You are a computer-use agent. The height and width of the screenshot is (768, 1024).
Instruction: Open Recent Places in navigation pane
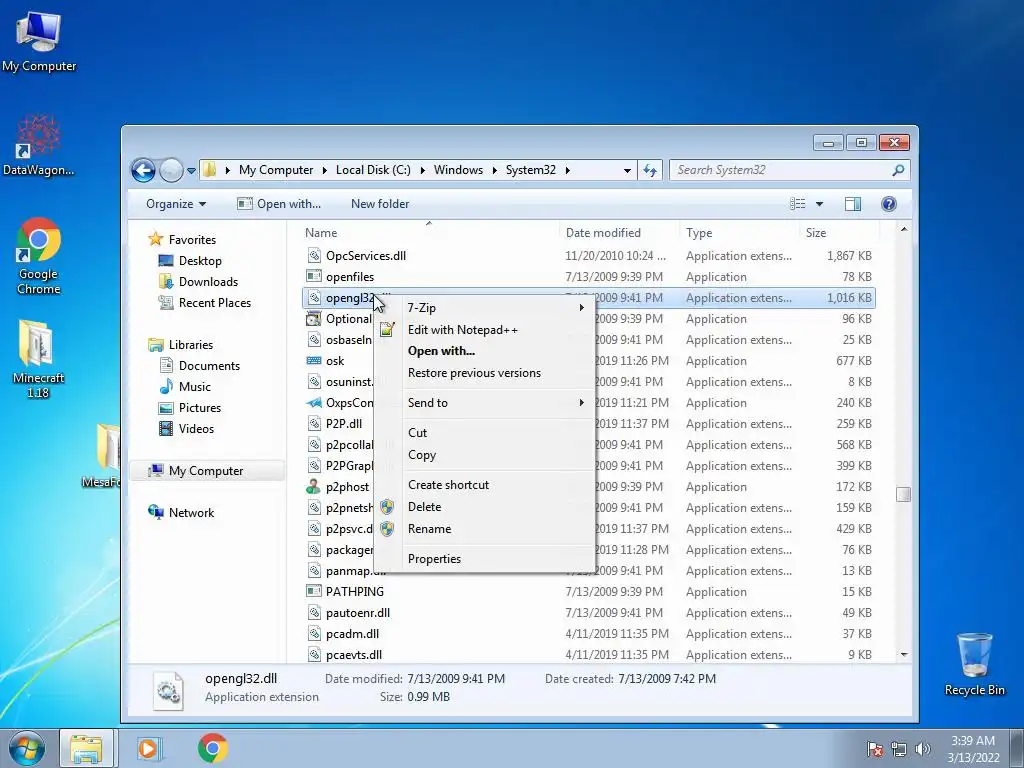click(205, 302)
